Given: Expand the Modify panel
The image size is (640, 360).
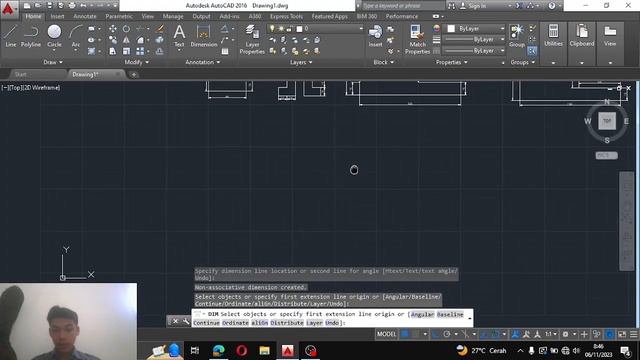Looking at the screenshot, I should coord(136,62).
